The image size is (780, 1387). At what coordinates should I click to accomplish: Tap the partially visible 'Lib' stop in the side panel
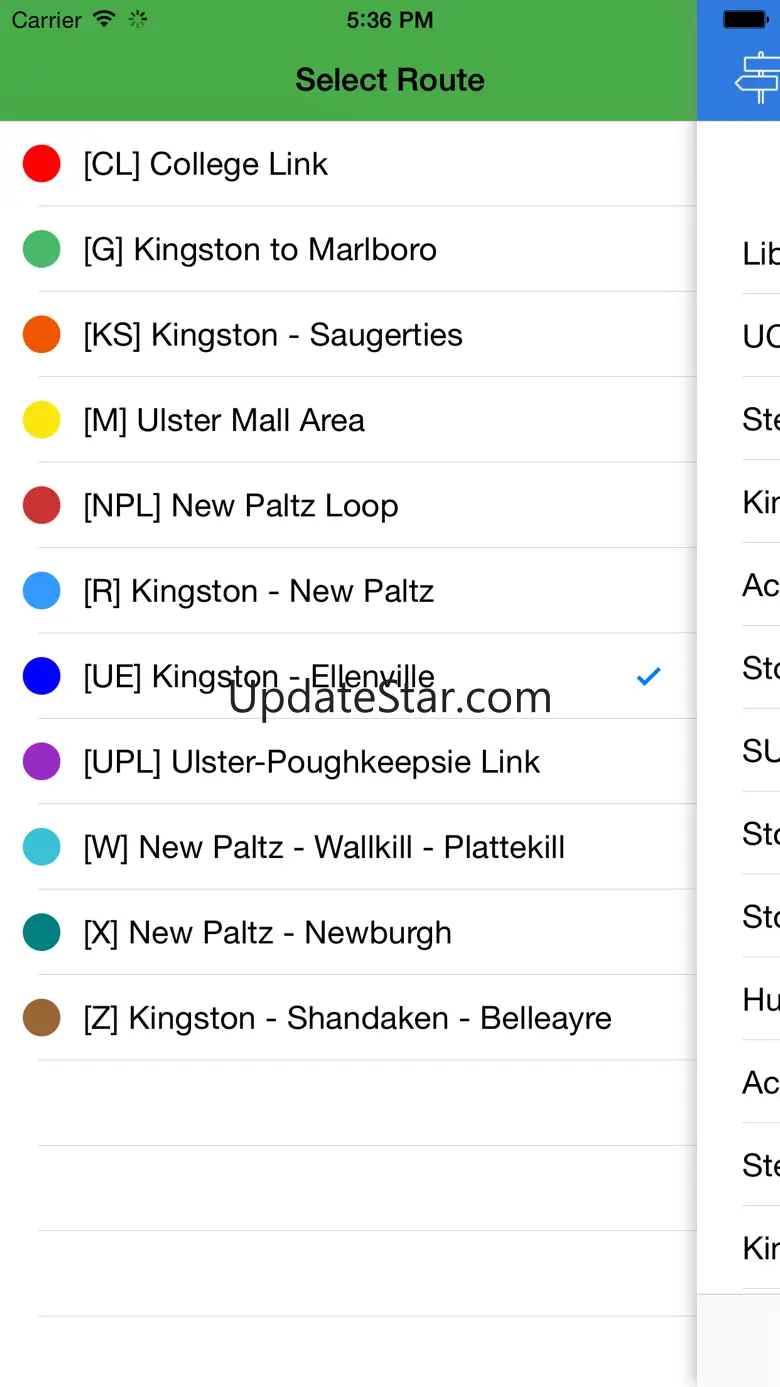pos(760,254)
